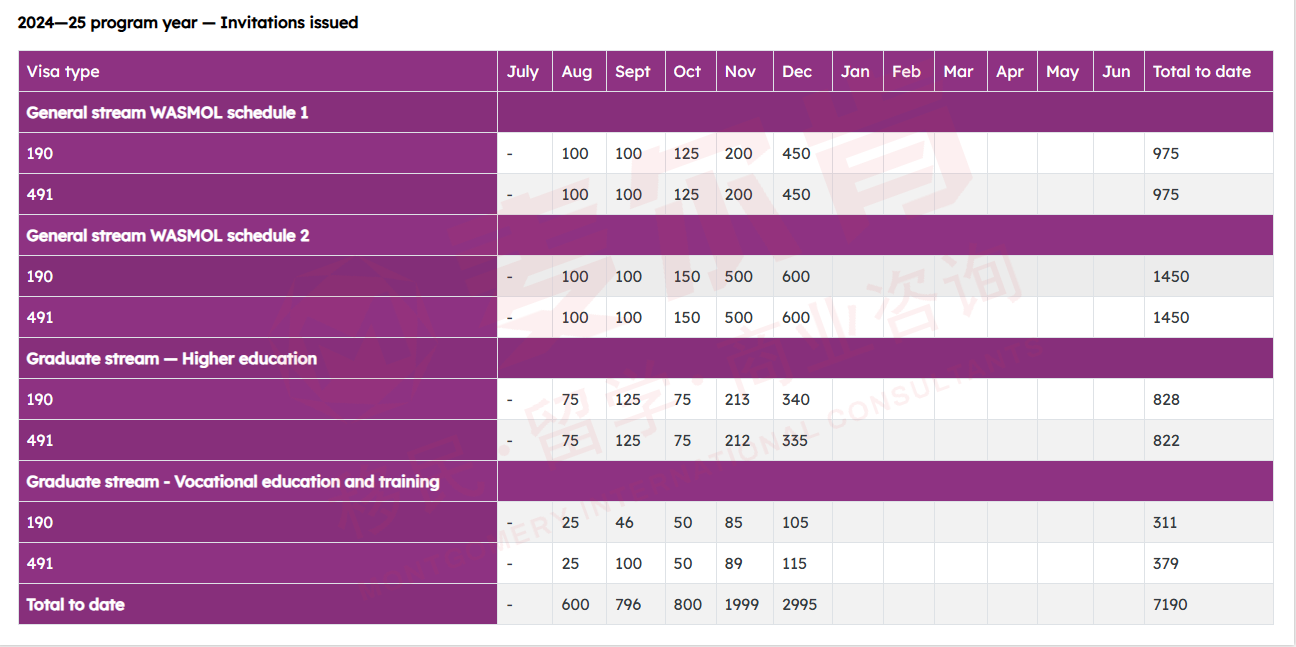Image resolution: width=1296 pixels, height=647 pixels.
Task: Click the total value 822
Action: point(1166,441)
